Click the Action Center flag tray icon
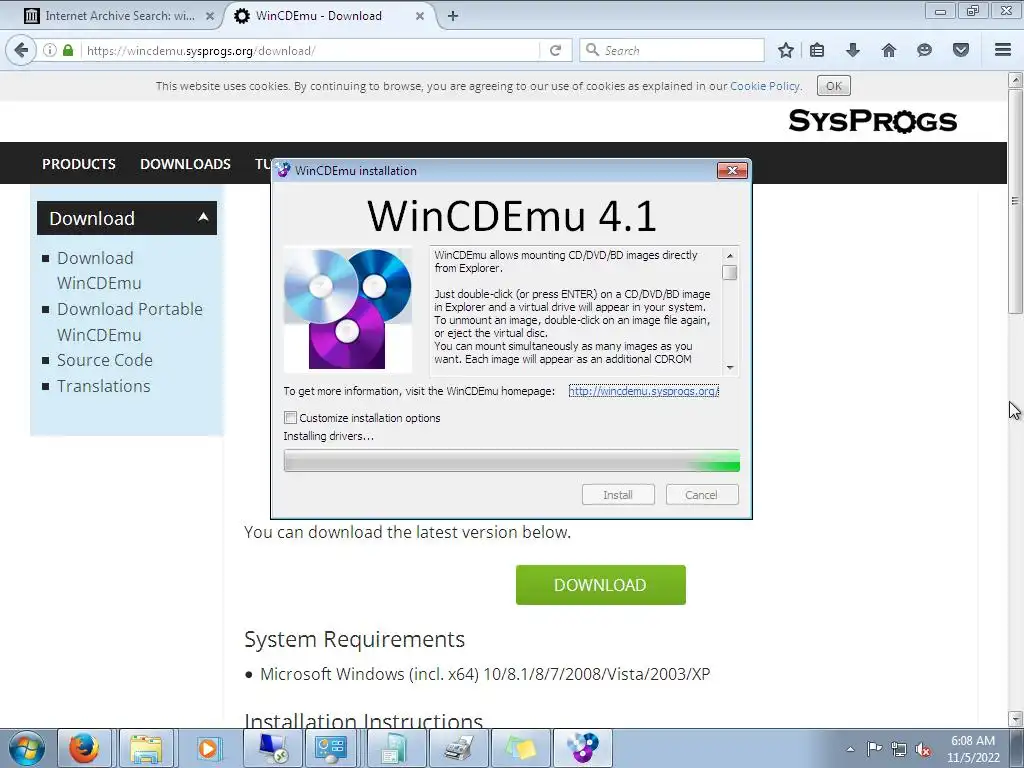Viewport: 1024px width, 768px height. pos(874,748)
